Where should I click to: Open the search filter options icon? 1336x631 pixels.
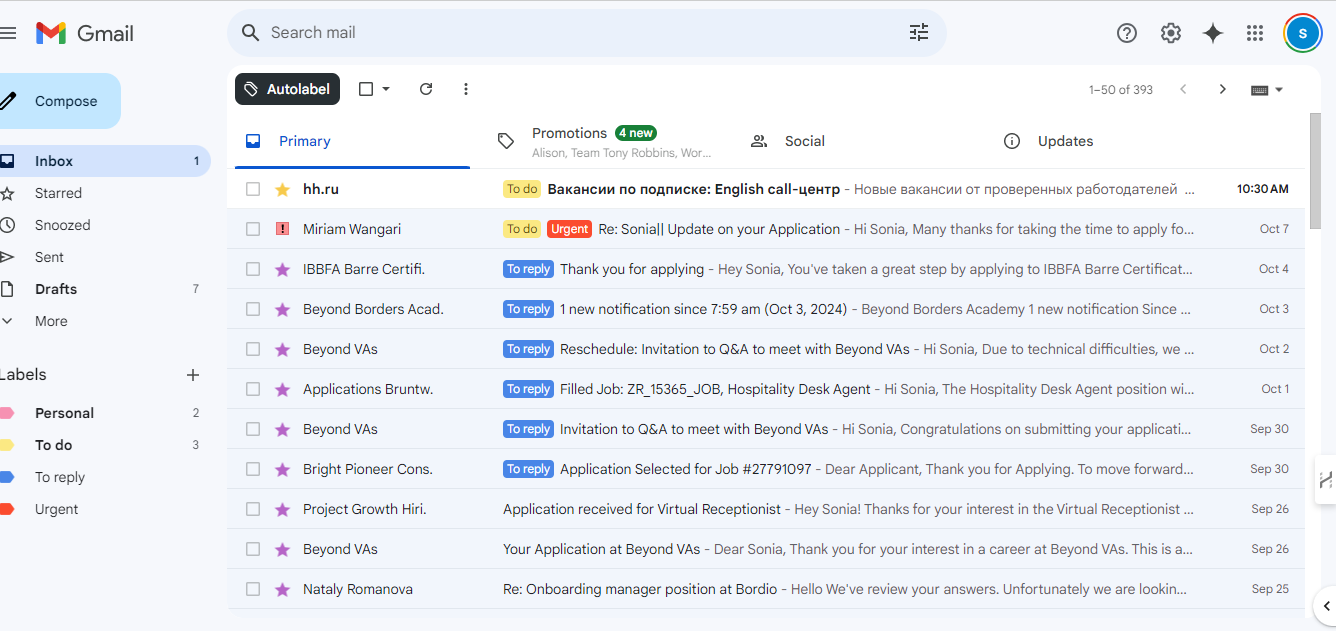tap(918, 33)
